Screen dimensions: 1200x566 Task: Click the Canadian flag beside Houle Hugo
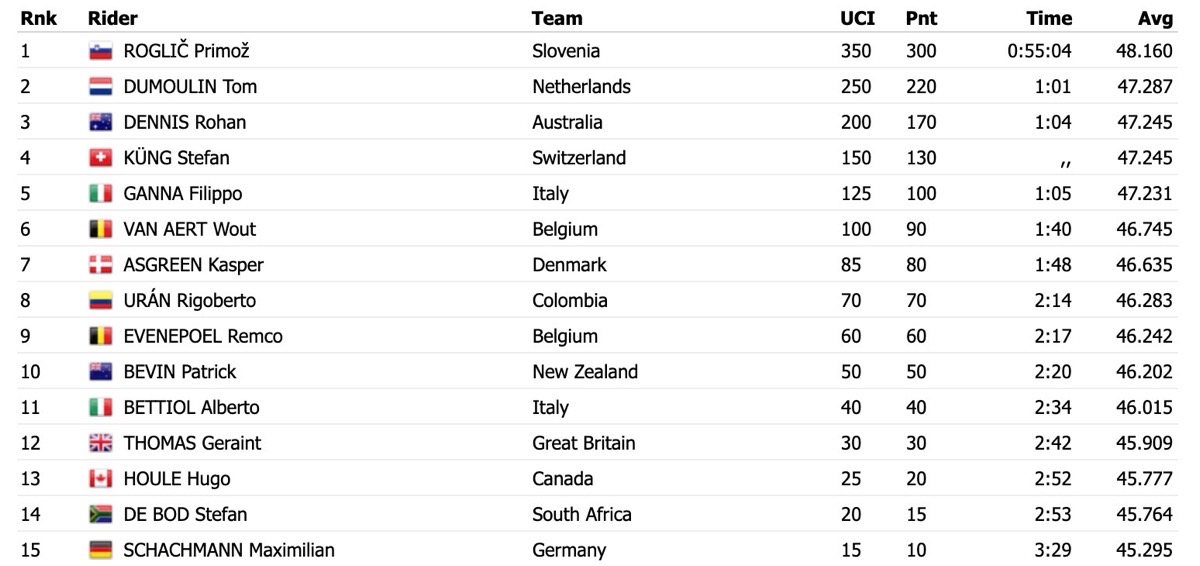click(x=100, y=479)
